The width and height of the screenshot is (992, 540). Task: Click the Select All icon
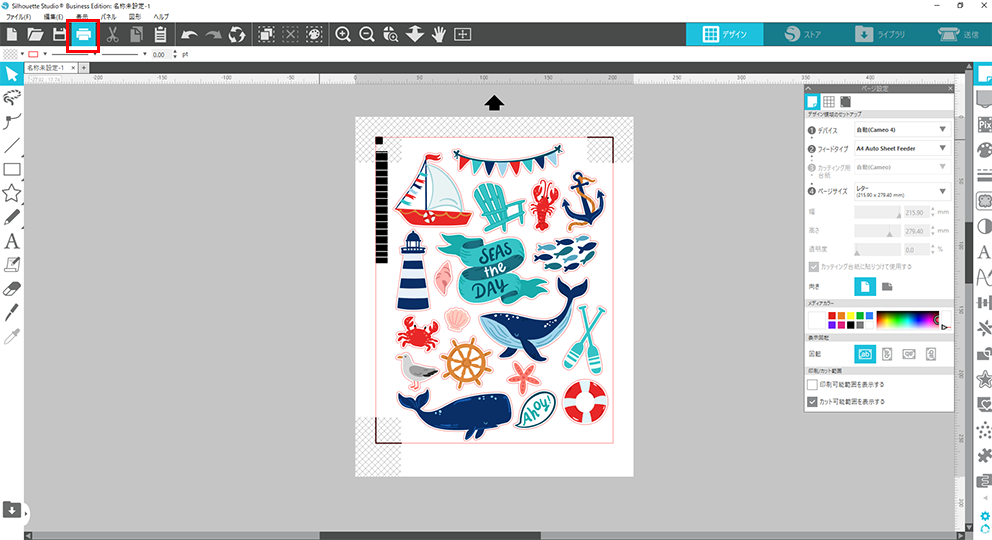click(x=266, y=34)
